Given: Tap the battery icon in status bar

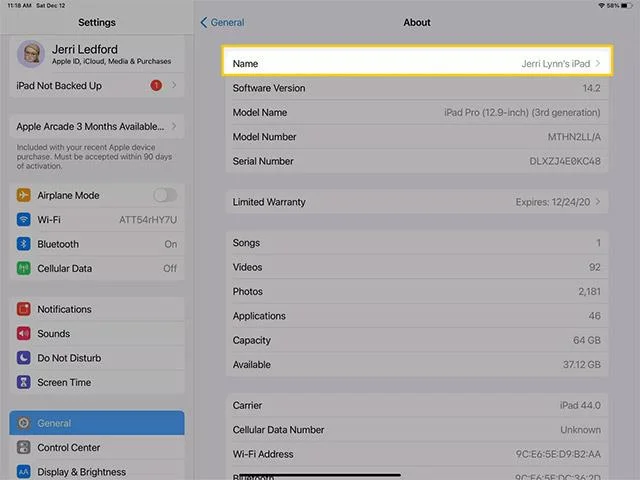Looking at the screenshot, I should pyautogui.click(x=627, y=6).
